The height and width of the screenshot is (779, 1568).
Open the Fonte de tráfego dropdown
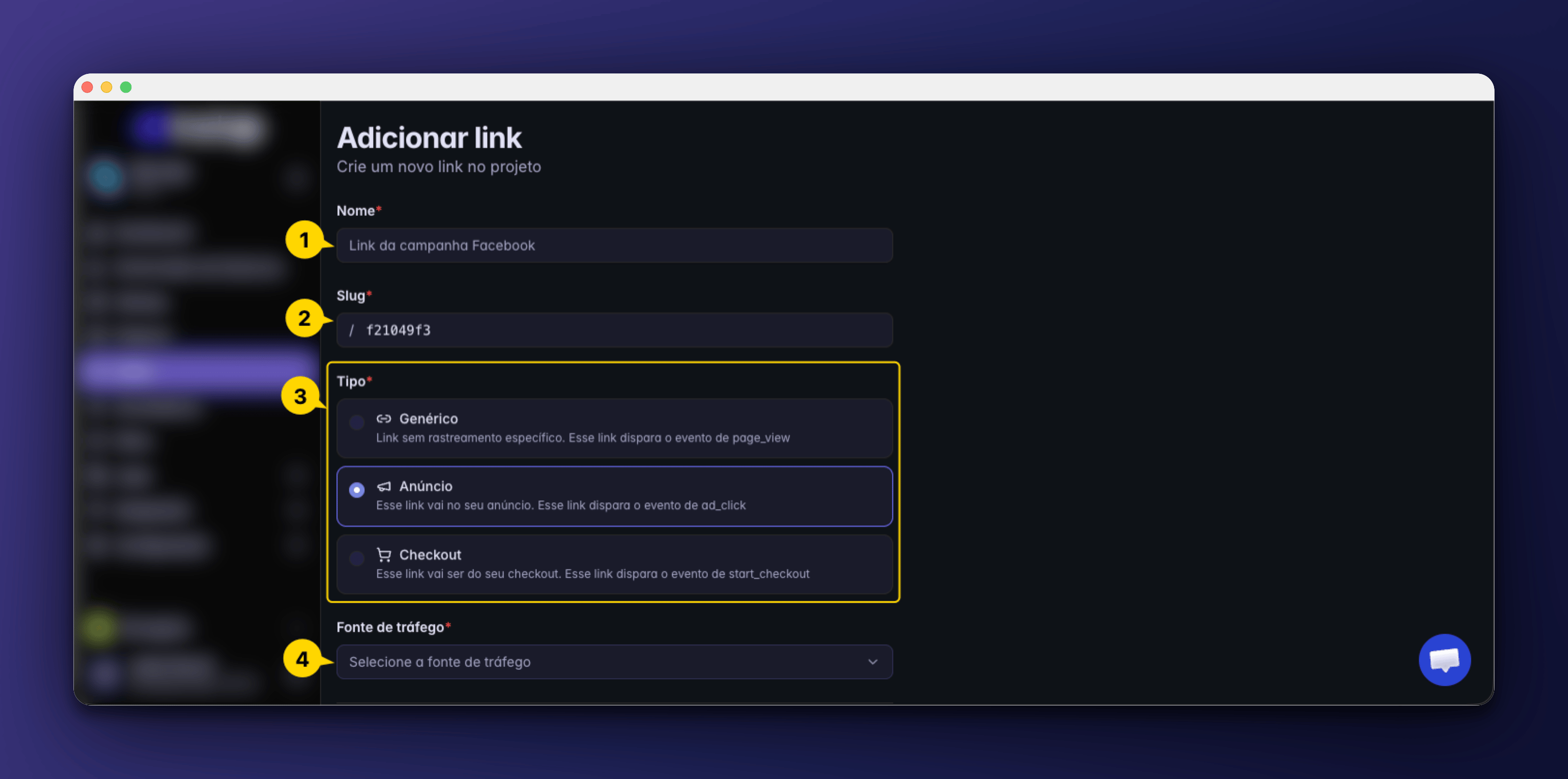tap(614, 662)
